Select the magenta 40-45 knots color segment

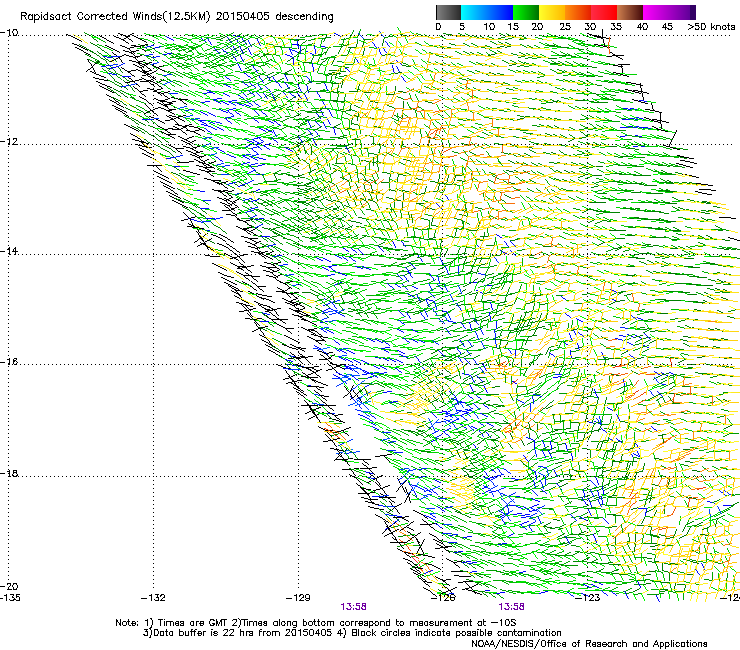click(656, 12)
